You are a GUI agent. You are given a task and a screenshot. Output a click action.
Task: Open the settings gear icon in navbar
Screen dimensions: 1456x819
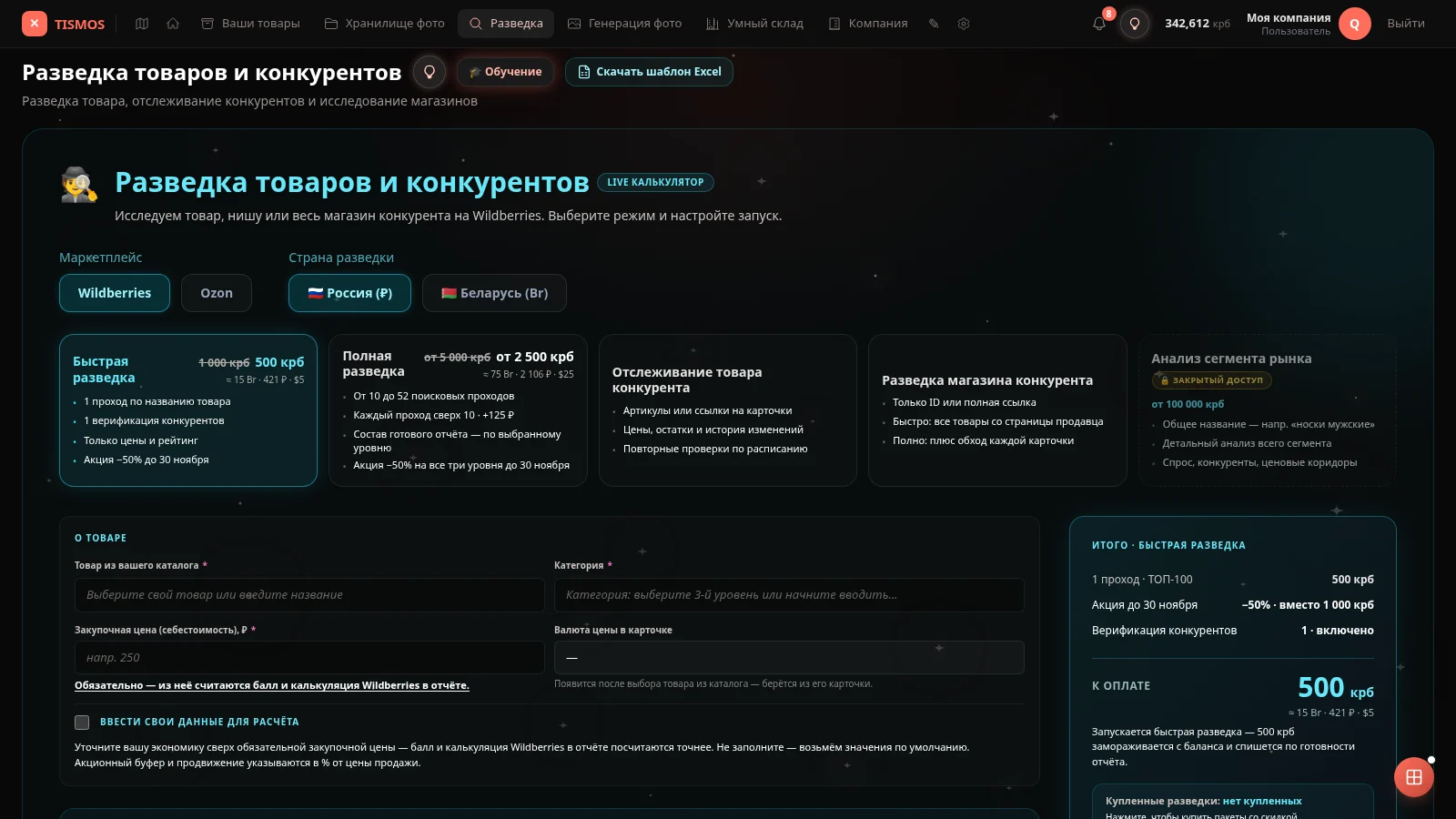tap(964, 24)
